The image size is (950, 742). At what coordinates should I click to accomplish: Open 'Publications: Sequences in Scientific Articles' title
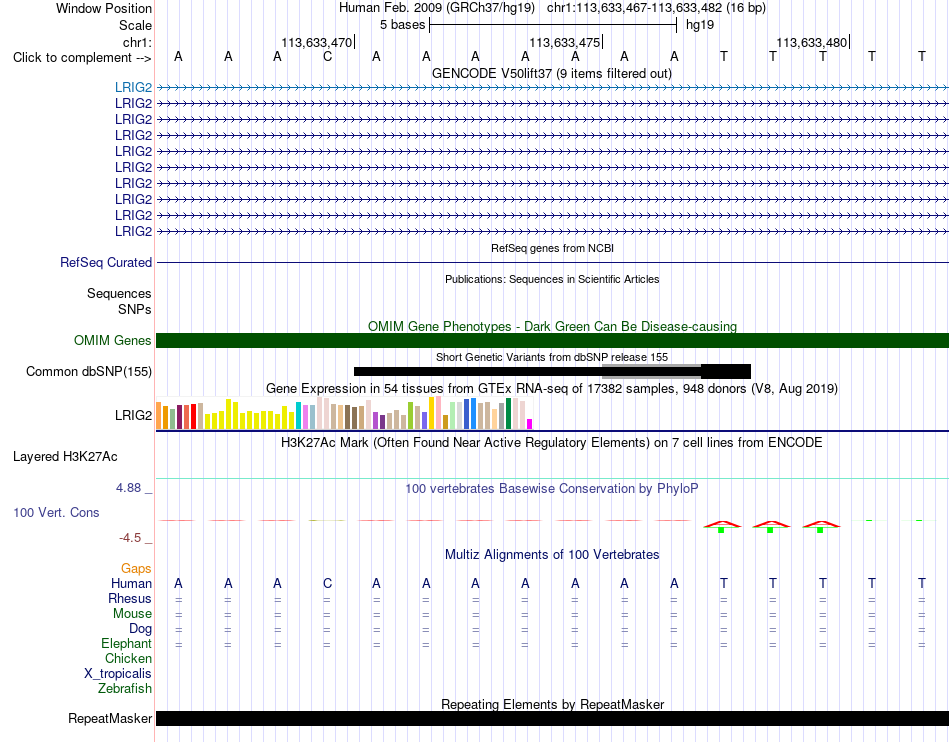point(552,279)
